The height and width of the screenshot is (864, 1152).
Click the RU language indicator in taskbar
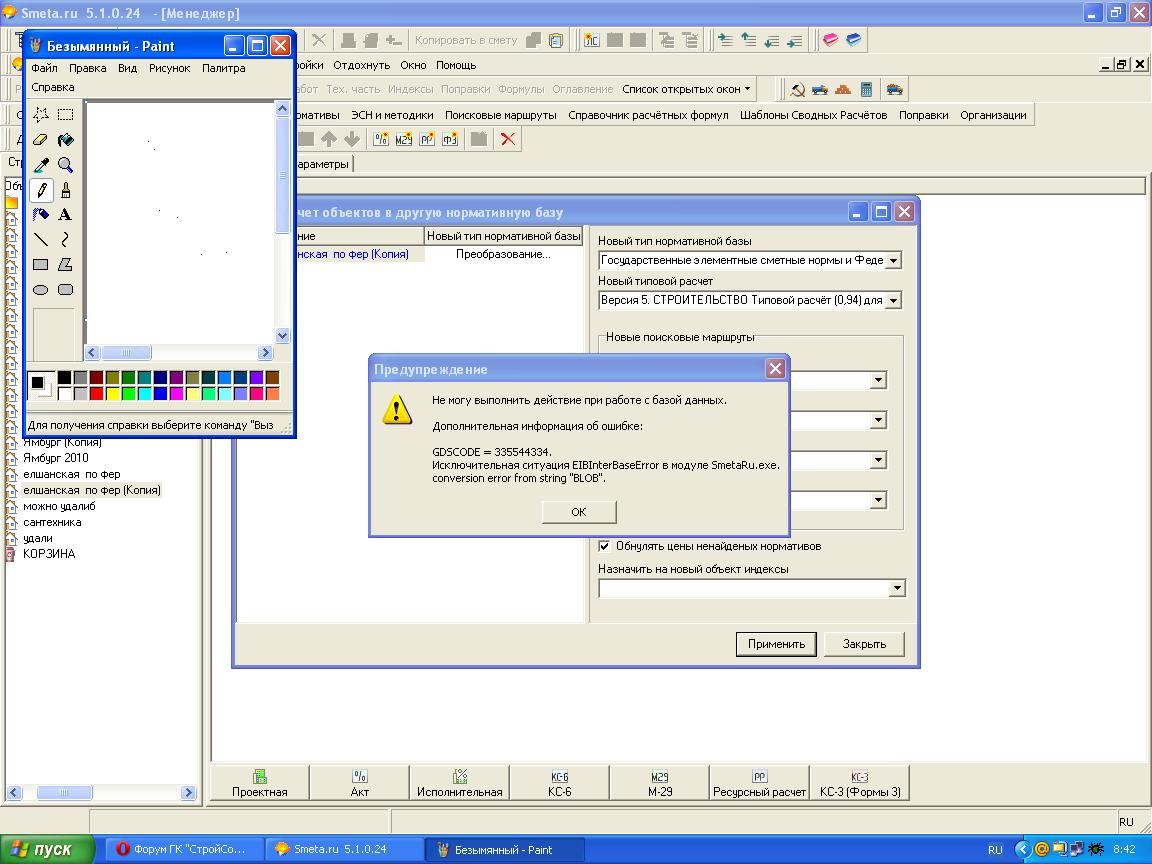coord(995,850)
